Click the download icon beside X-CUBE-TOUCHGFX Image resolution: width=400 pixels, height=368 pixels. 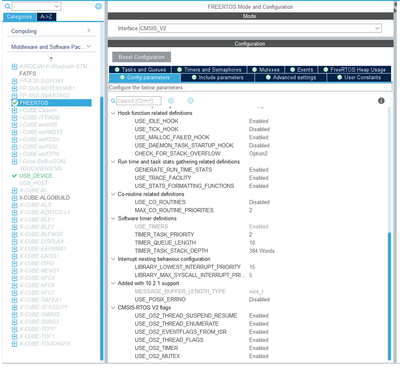14,344
